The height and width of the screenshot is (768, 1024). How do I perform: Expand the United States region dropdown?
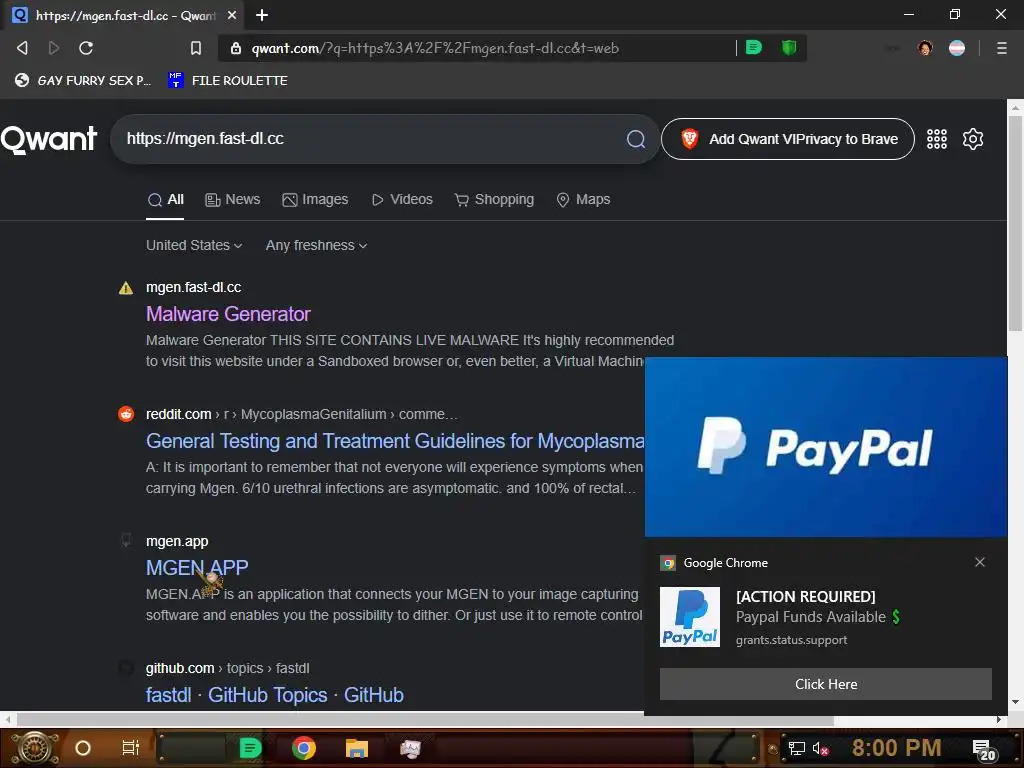click(x=194, y=246)
